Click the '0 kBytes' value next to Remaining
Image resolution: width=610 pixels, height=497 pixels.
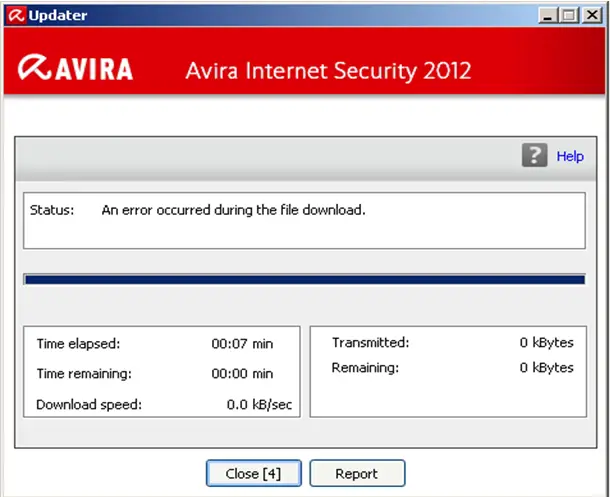(x=547, y=368)
